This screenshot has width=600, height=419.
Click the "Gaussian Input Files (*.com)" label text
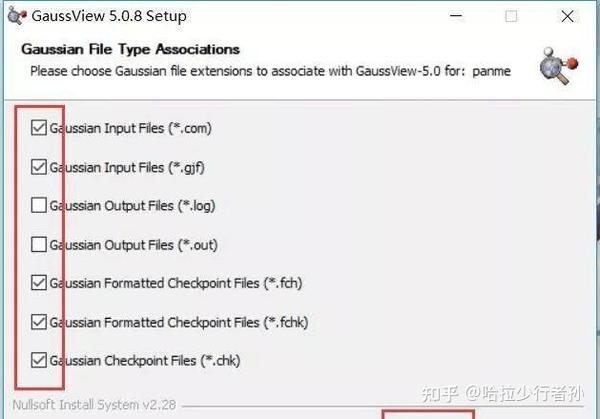(130, 128)
